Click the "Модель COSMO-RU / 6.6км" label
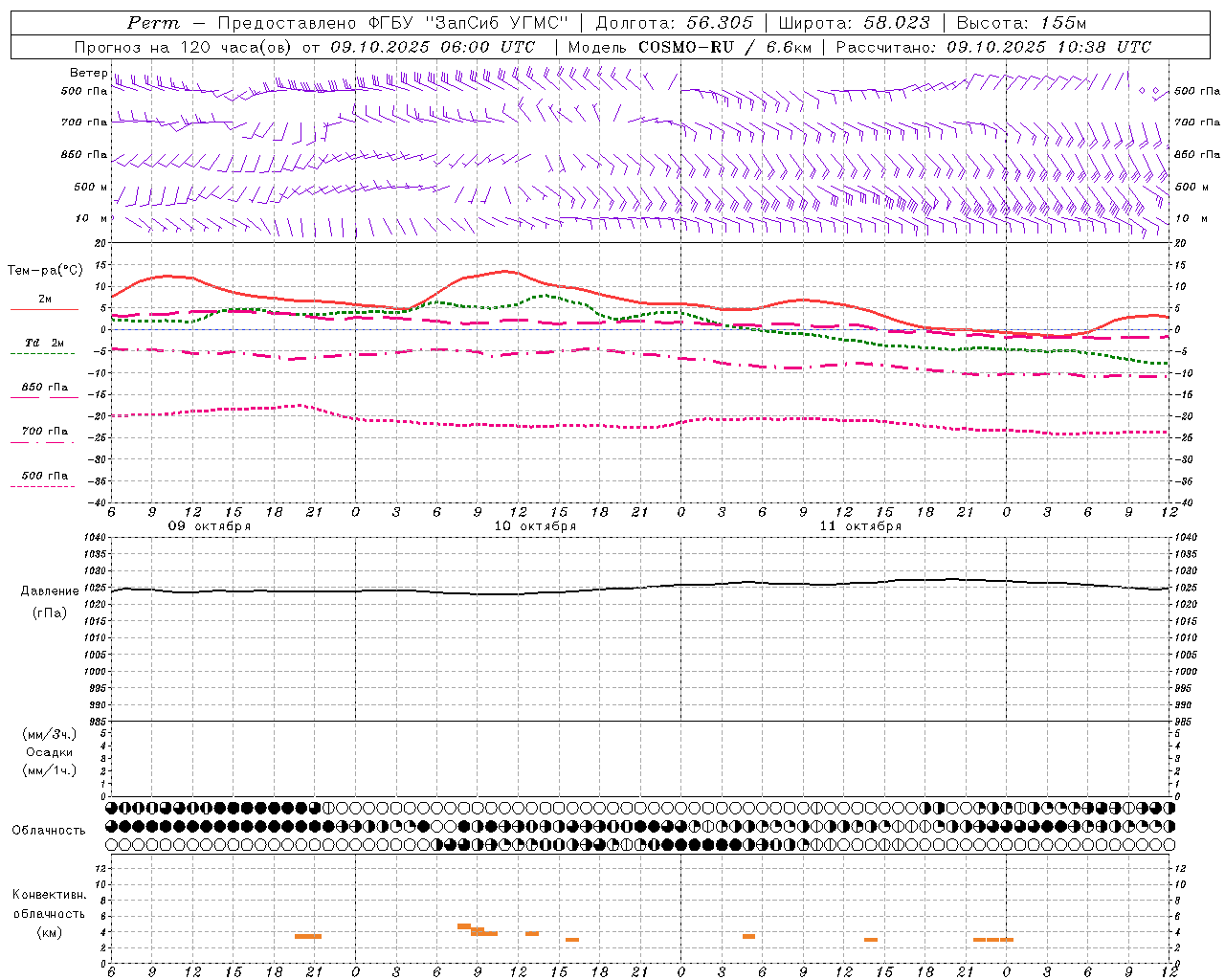 pos(690,47)
